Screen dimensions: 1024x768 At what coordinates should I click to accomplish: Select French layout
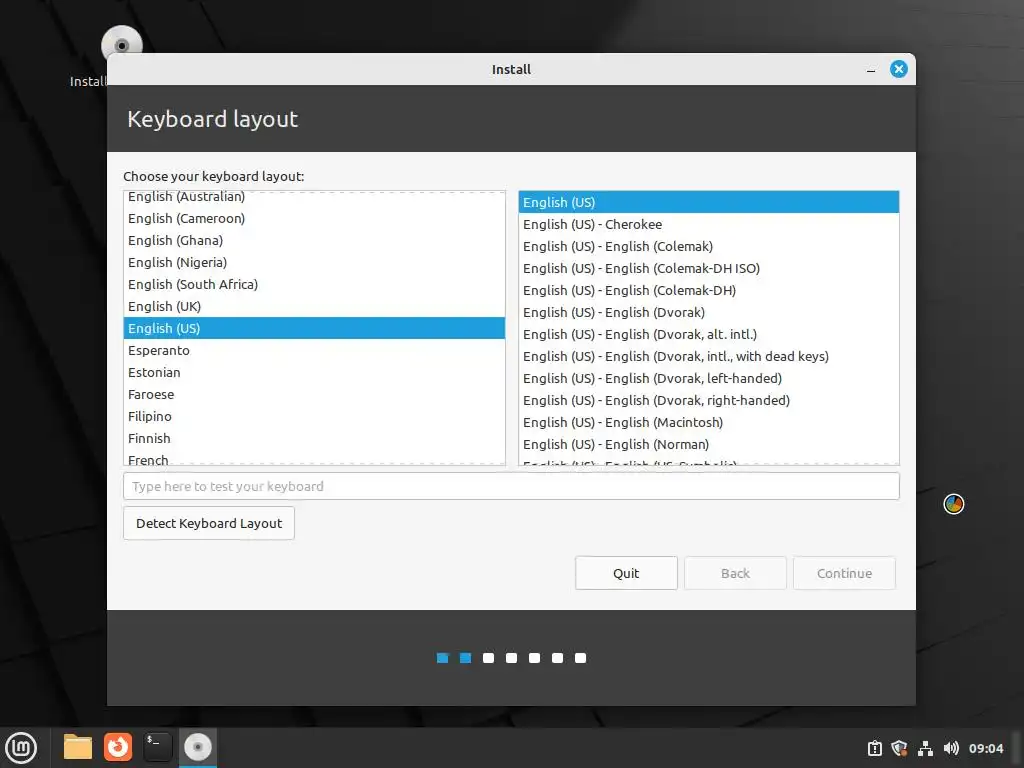click(x=314, y=458)
